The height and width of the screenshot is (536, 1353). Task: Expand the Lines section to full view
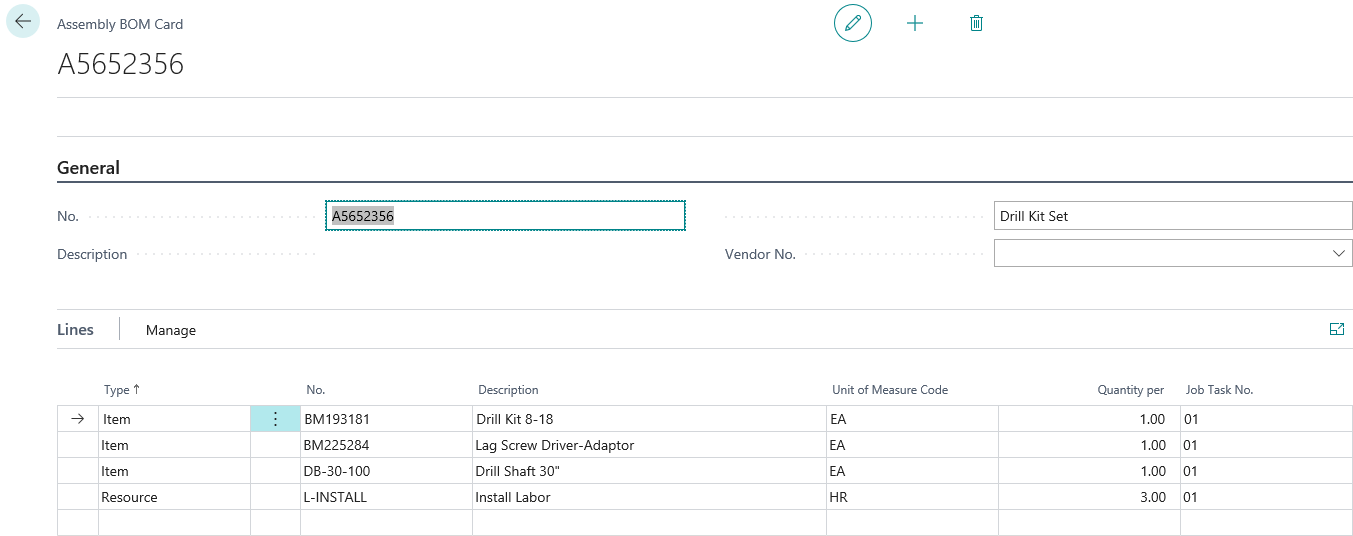1336,329
